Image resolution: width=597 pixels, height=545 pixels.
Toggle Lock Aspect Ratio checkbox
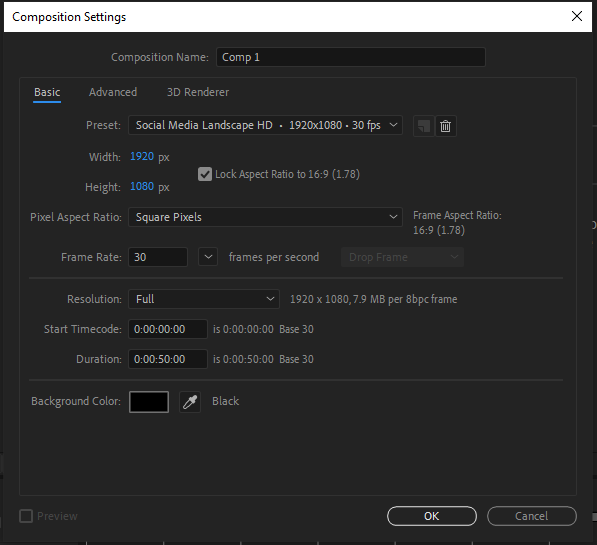coord(205,174)
